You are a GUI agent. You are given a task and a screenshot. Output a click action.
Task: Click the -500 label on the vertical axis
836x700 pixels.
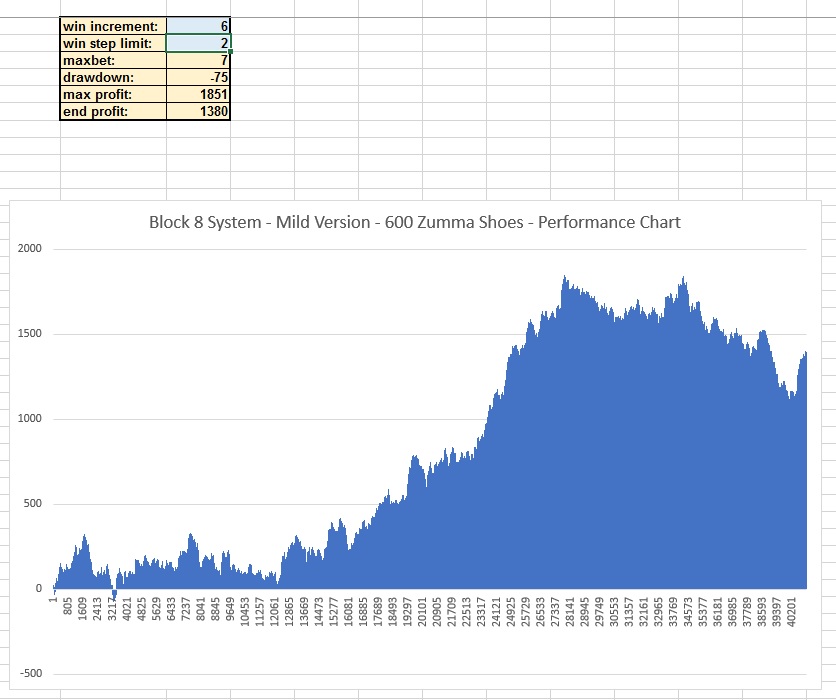(x=29, y=673)
